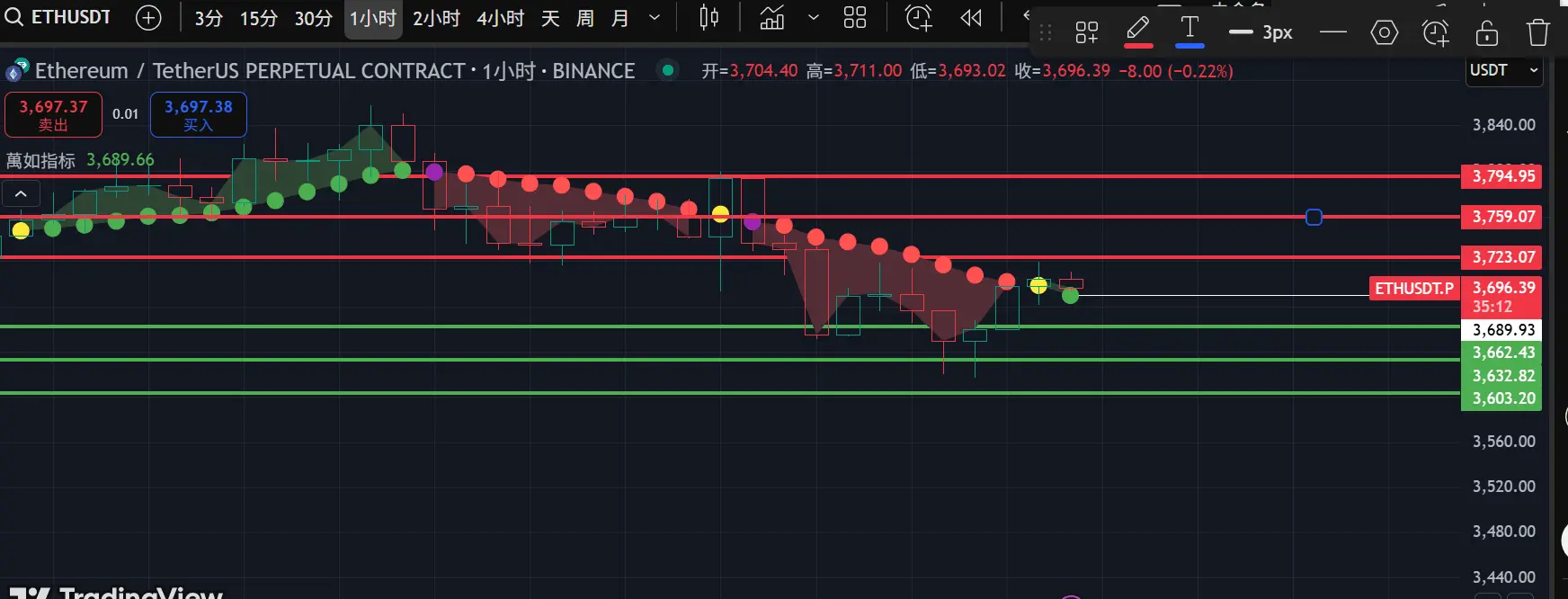Click the ETHUSDT.P symbol price tag
Viewport: 1568px width, 599px height.
coord(1414,289)
